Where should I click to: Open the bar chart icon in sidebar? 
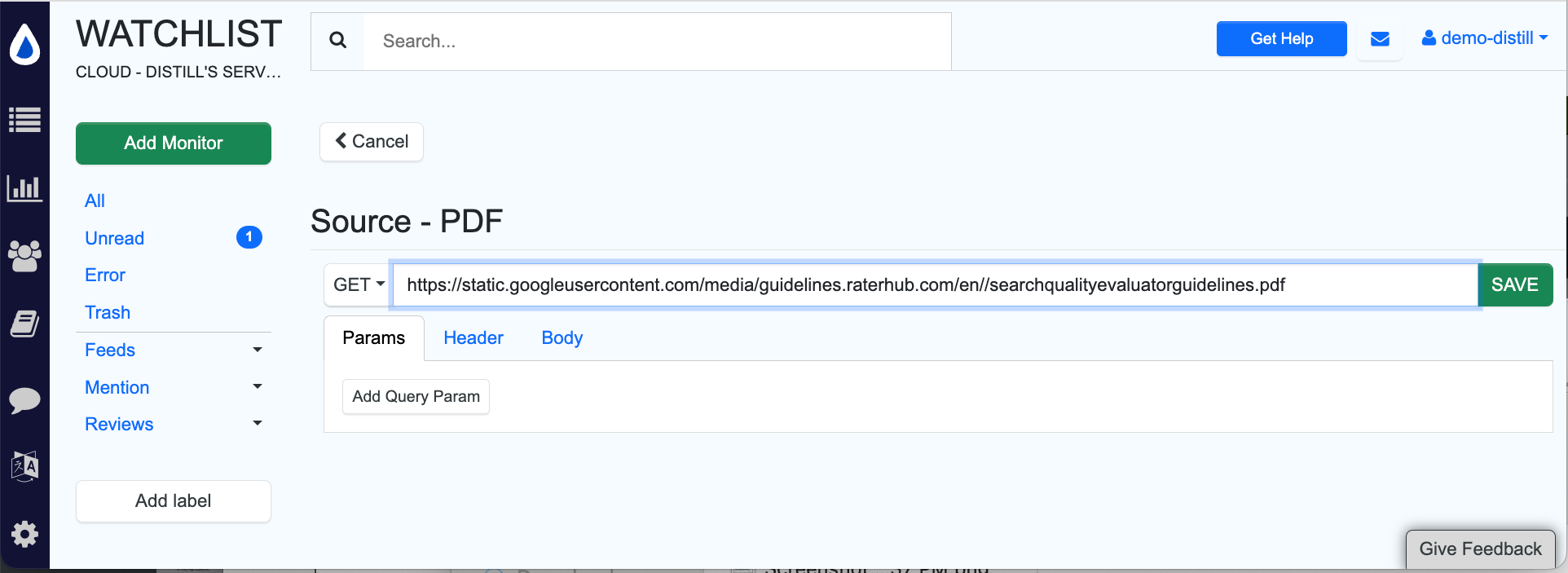point(24,188)
